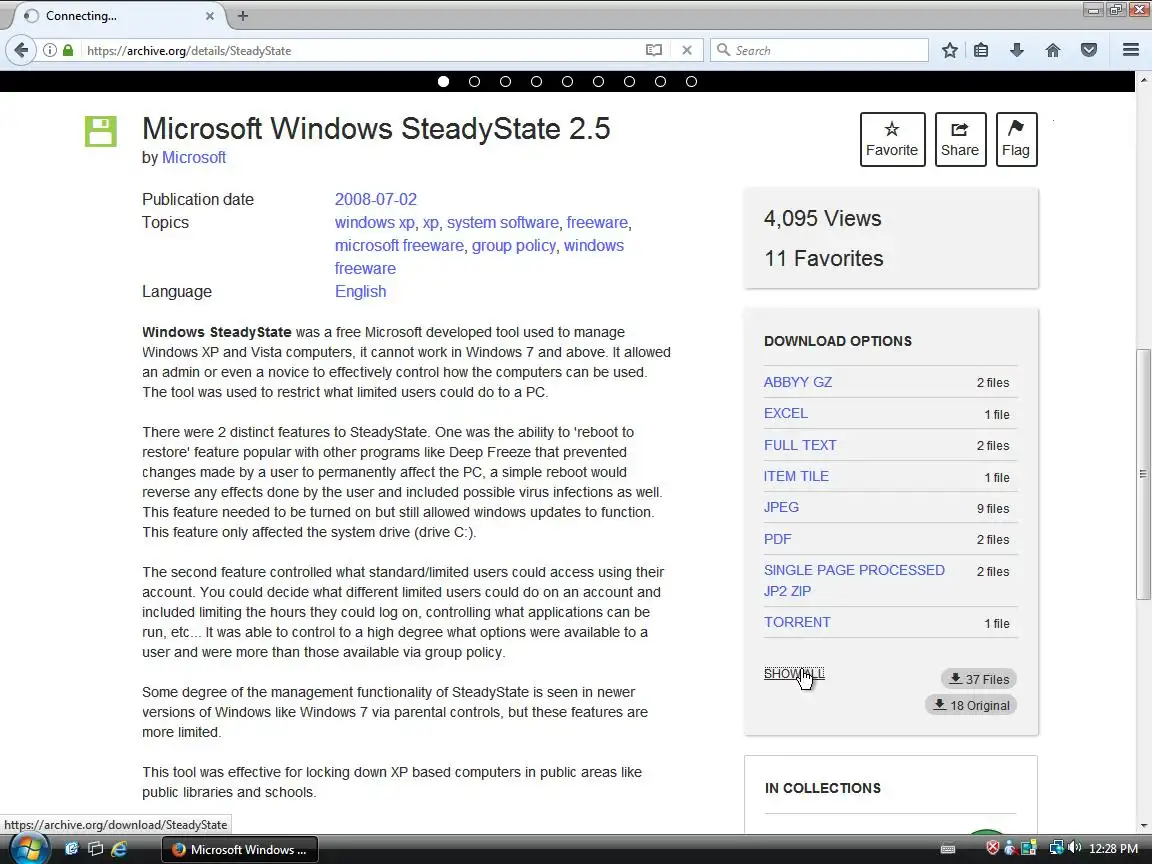This screenshot has width=1152, height=864.
Task: Close the Connecting... tab
Action: pos(209,15)
